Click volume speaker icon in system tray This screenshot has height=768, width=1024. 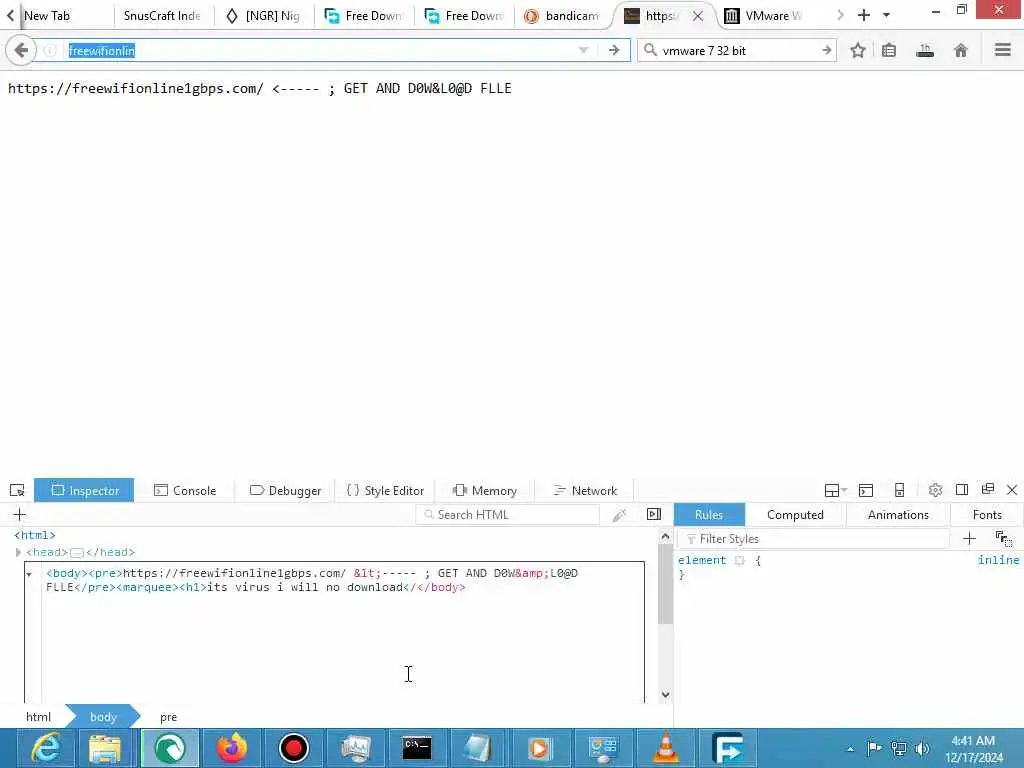(922, 749)
